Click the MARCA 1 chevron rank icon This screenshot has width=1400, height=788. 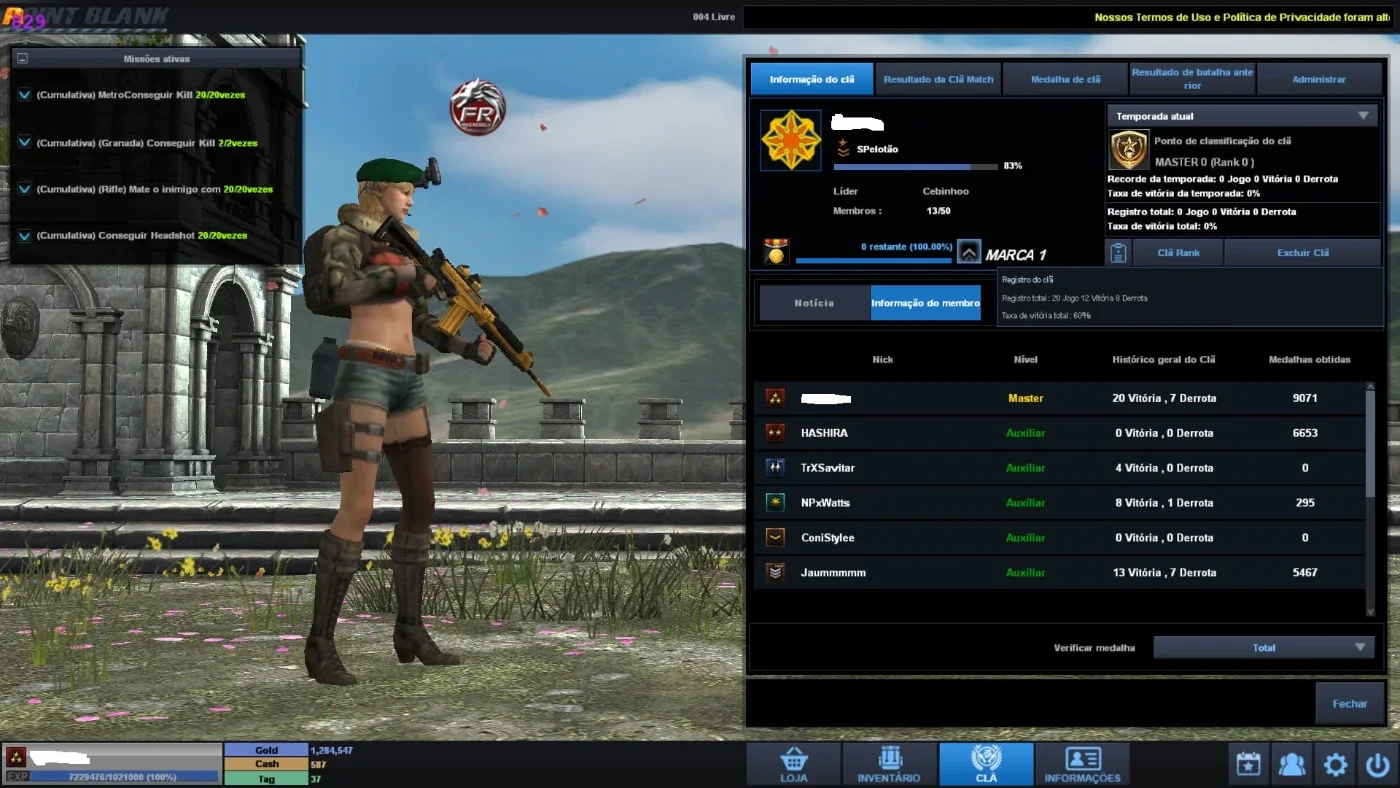[968, 252]
